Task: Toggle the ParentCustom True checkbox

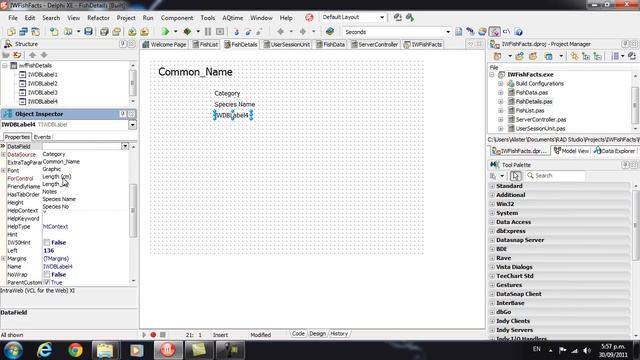Action: [x=47, y=282]
